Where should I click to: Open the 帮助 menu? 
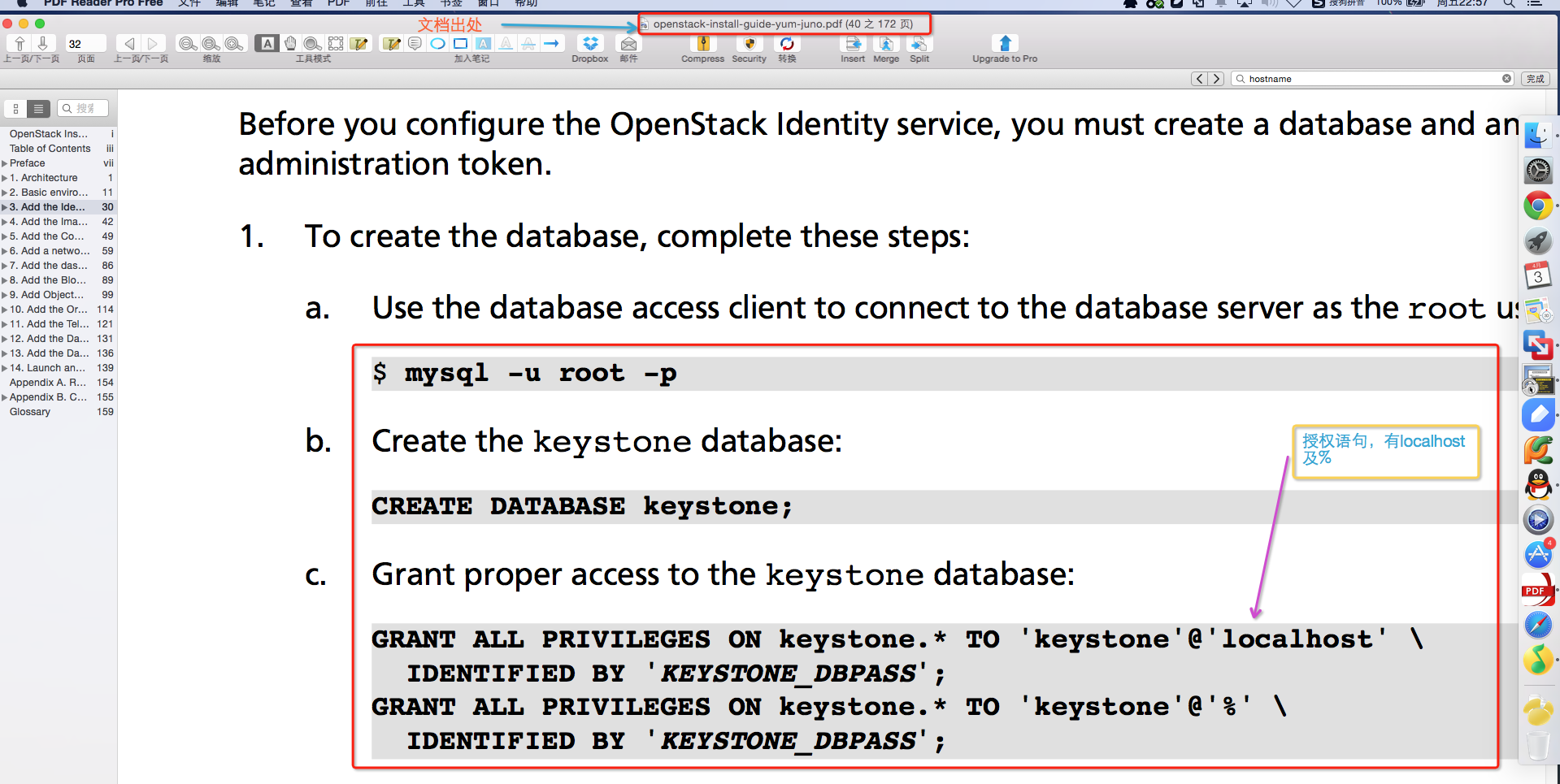click(526, 3)
